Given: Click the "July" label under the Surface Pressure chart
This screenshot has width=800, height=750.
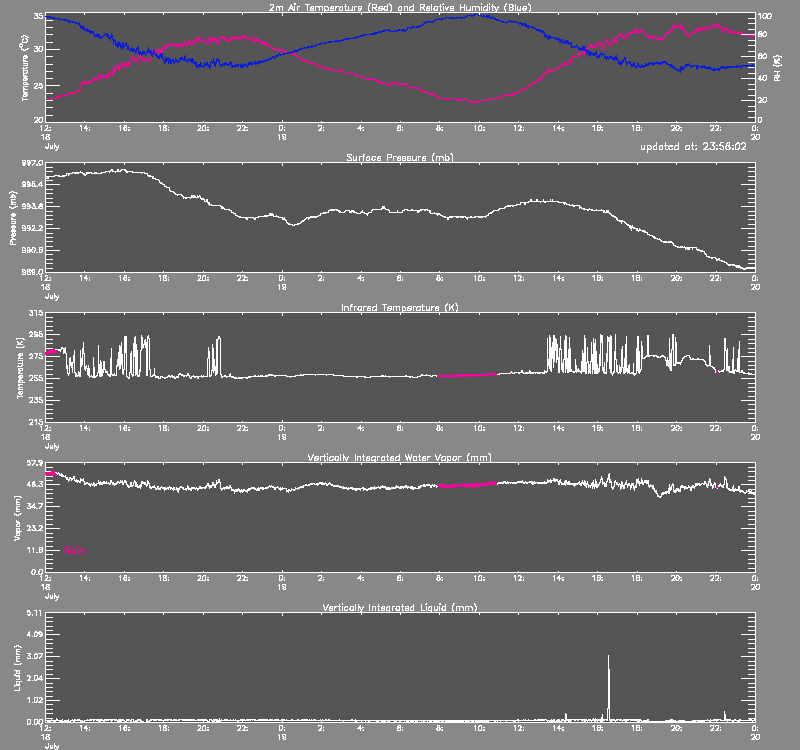Looking at the screenshot, I should pos(52,296).
